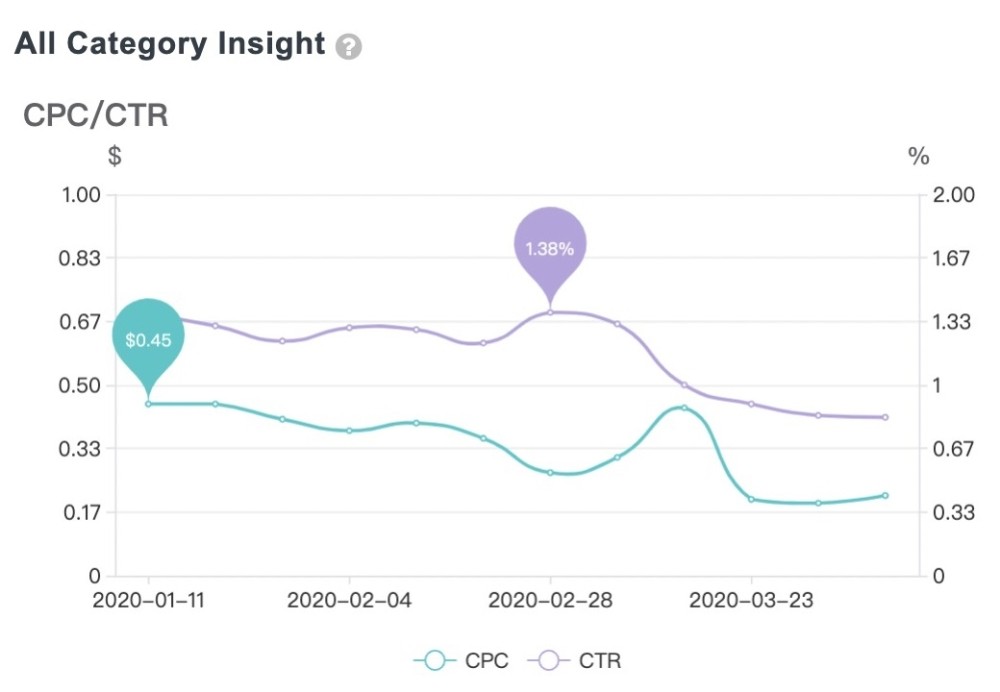
Task: Select CTR data point at 2020-02-28
Action: coord(550,313)
